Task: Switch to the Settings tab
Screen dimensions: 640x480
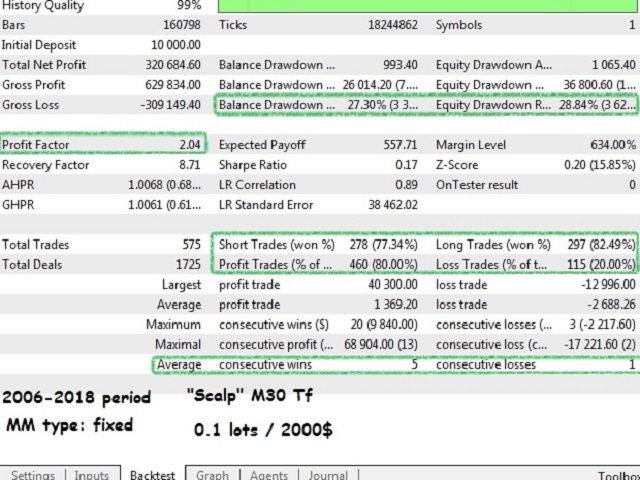Action: pyautogui.click(x=33, y=474)
